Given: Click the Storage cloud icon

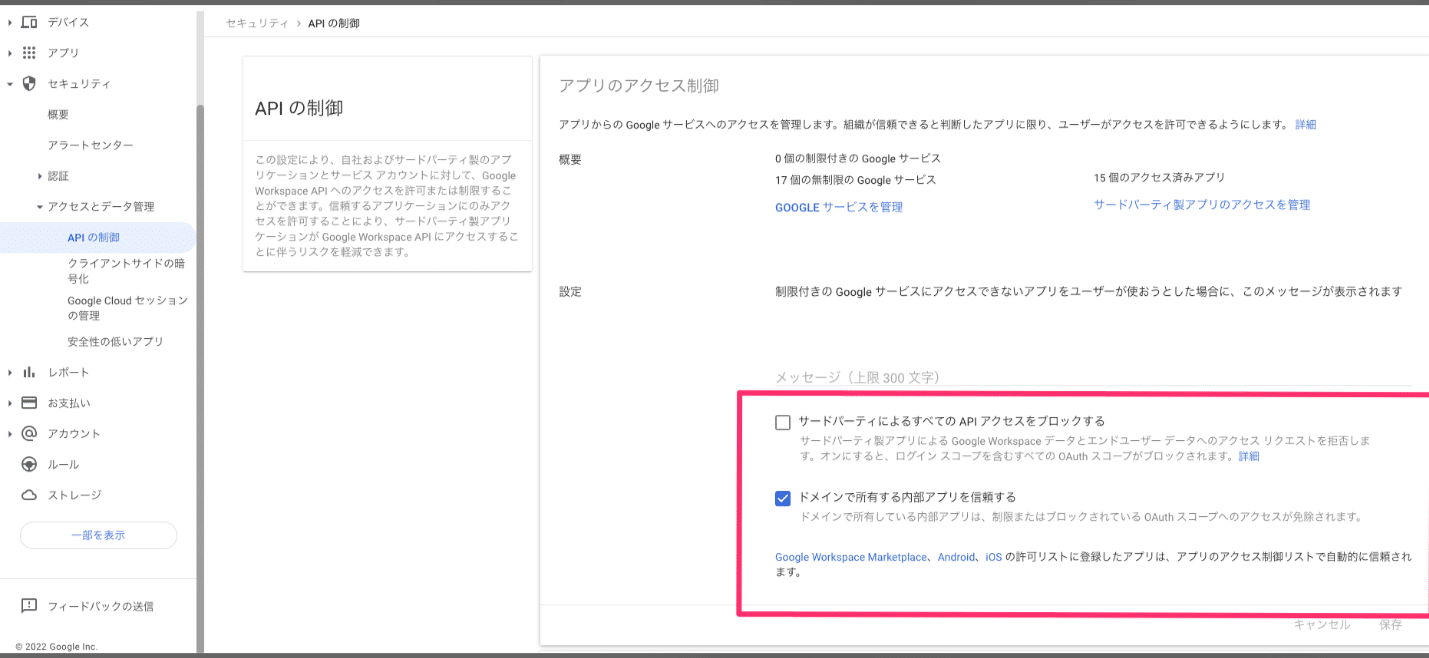Looking at the screenshot, I should (x=29, y=495).
